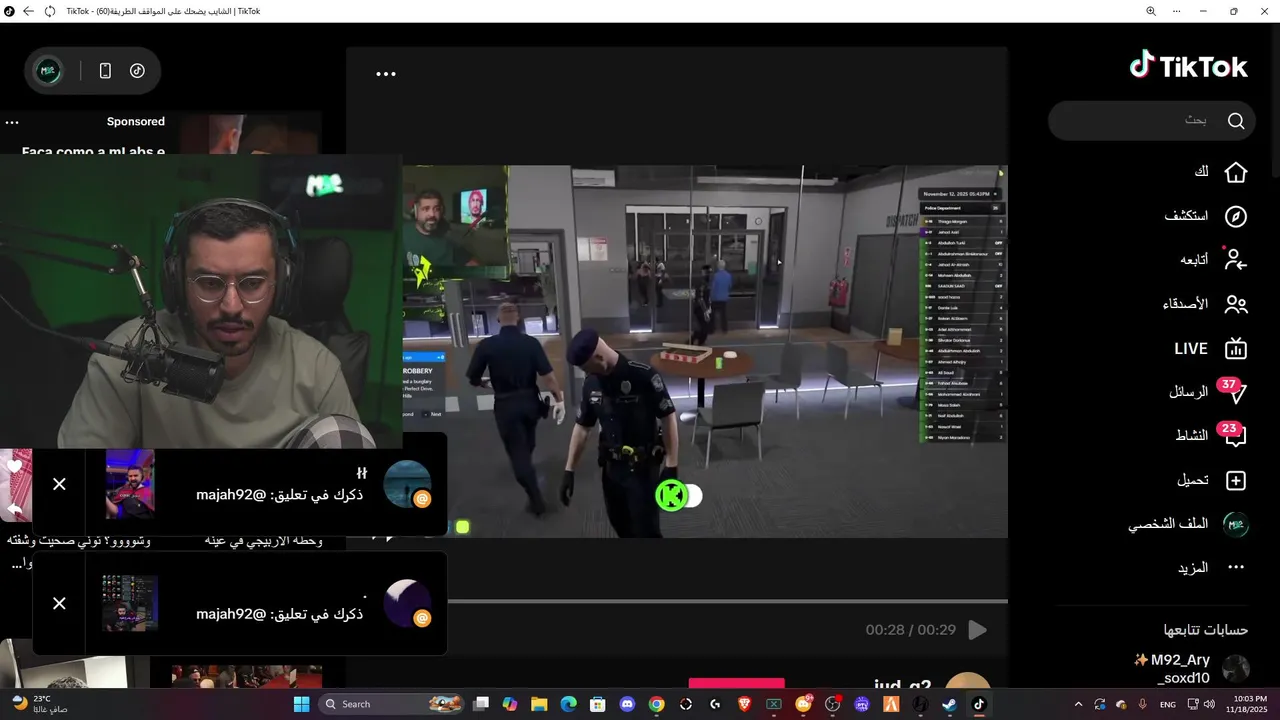
Task: Click the search magnifier icon
Action: 1236,121
